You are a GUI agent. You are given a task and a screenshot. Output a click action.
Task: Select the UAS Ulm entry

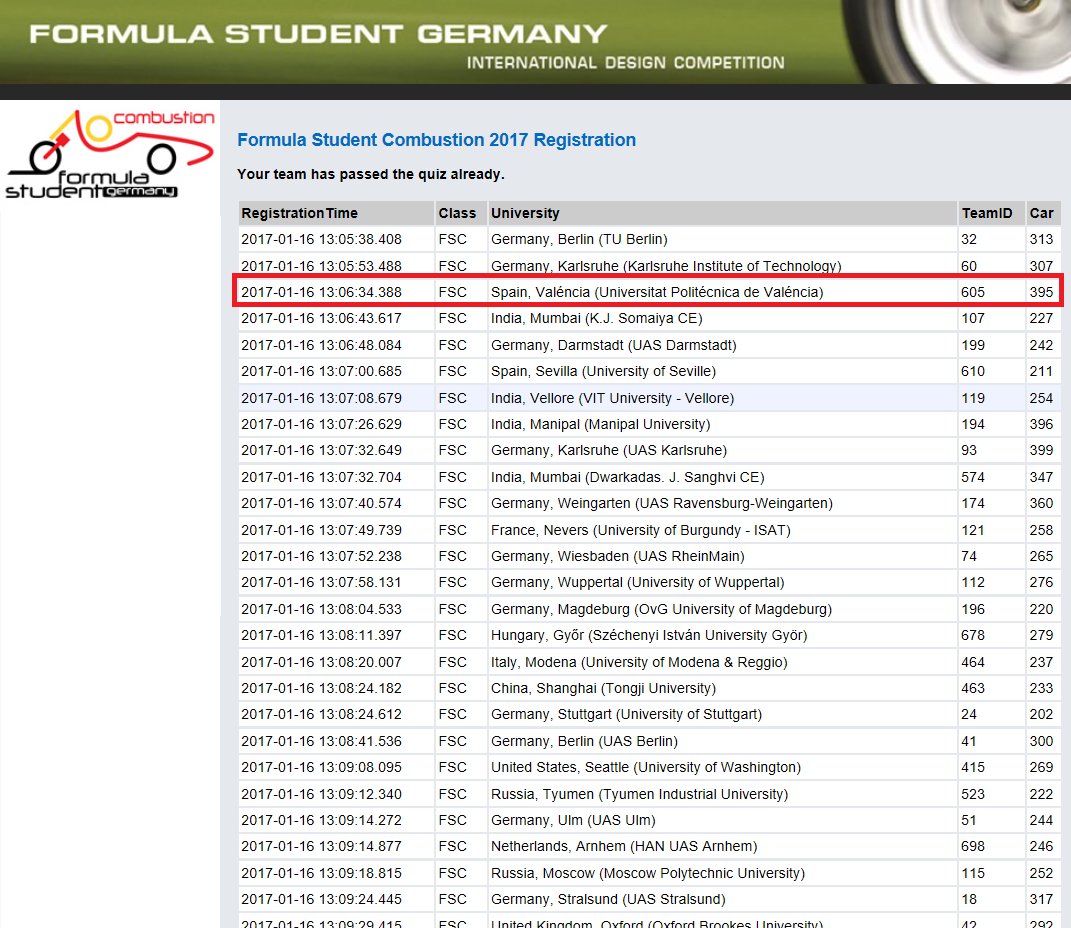coord(573,820)
